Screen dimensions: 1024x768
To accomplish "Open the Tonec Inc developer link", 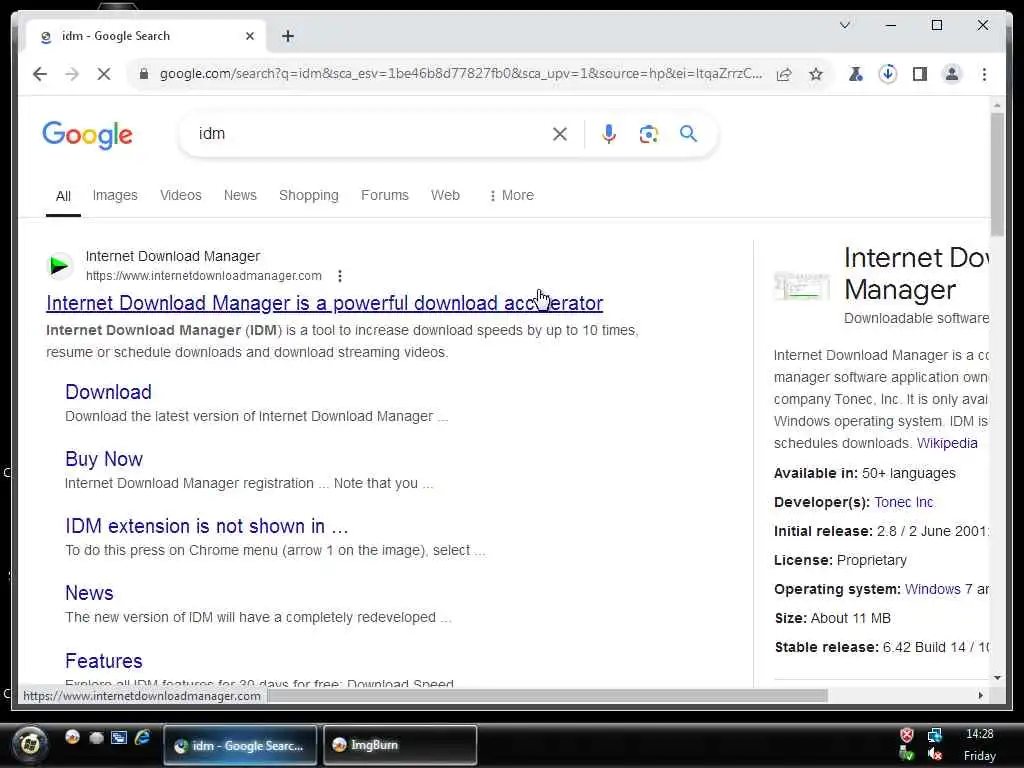I will point(903,502).
